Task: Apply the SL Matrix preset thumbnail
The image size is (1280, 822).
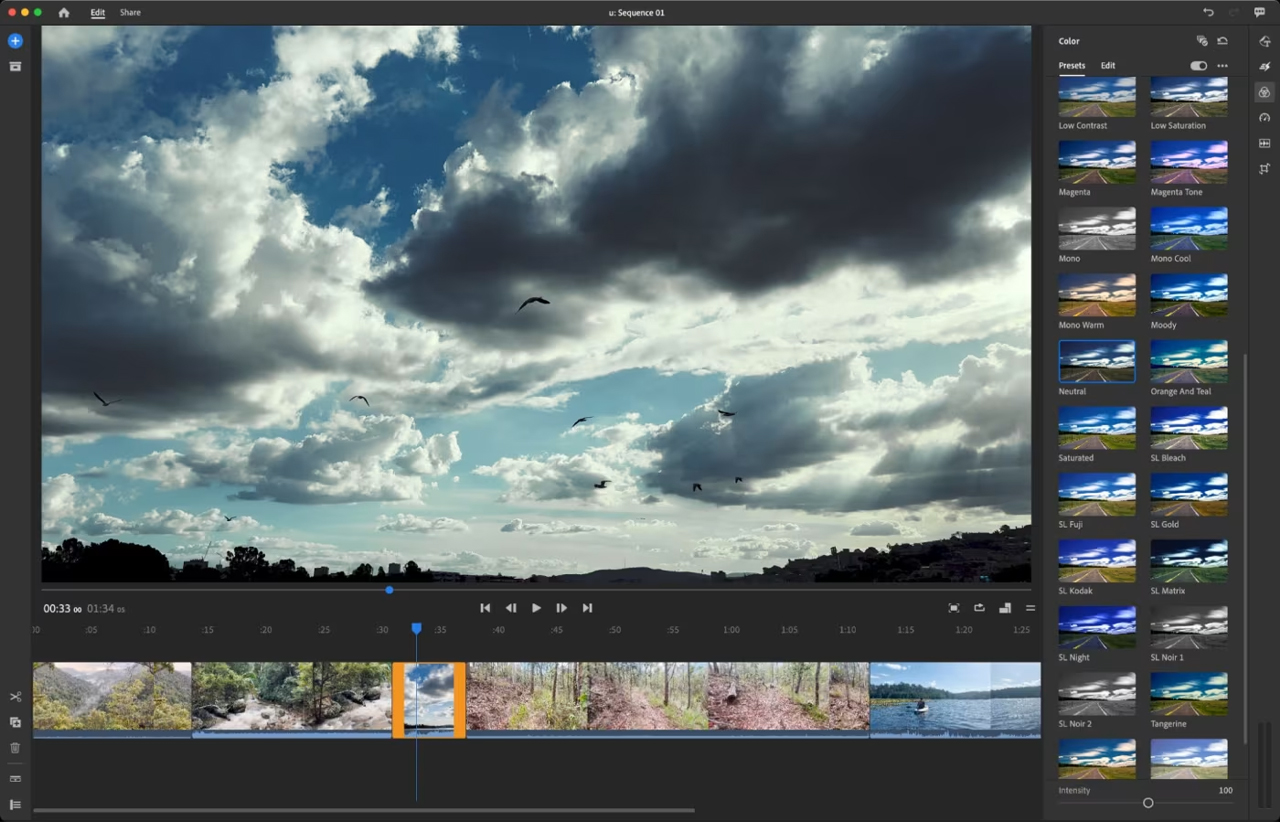Action: [1189, 561]
